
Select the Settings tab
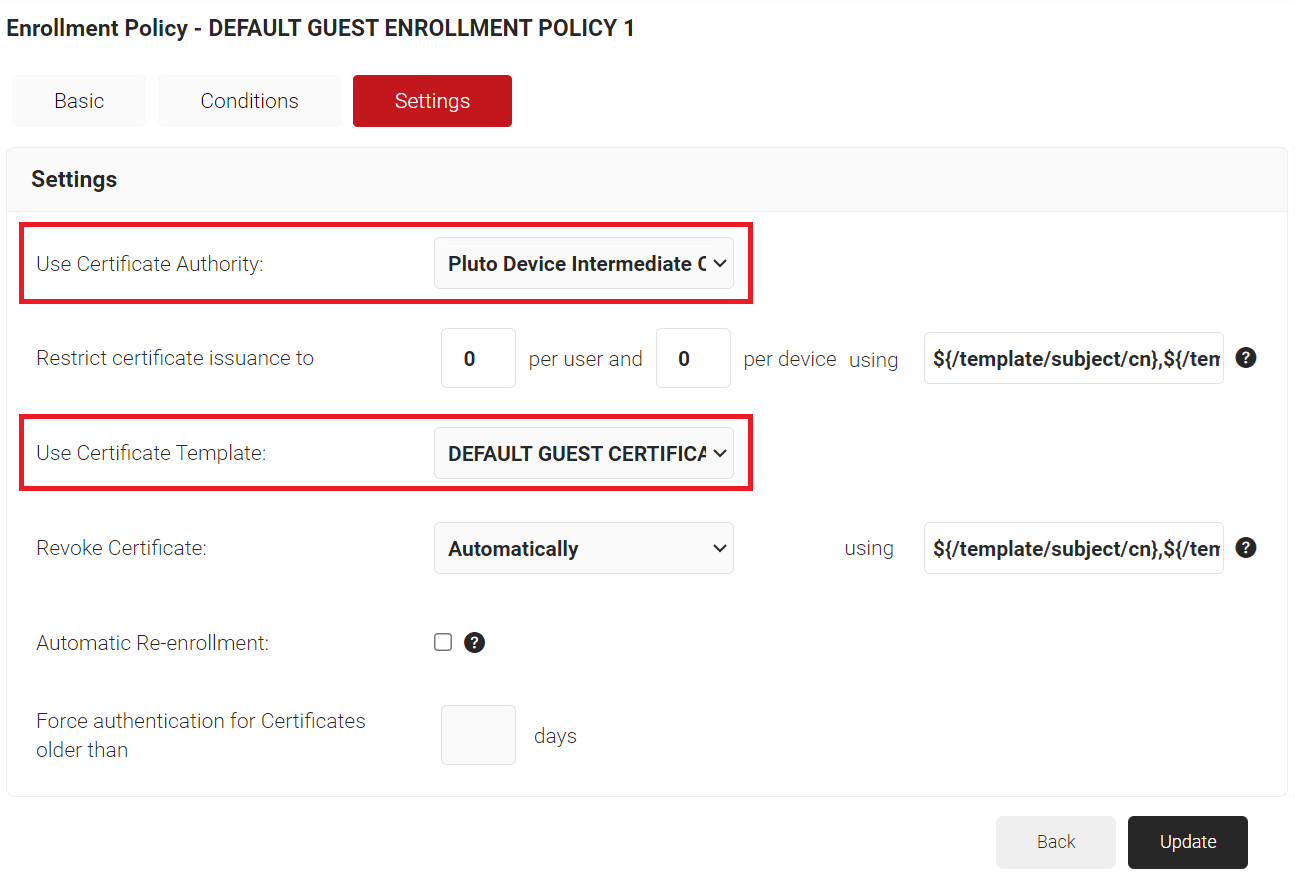432,101
